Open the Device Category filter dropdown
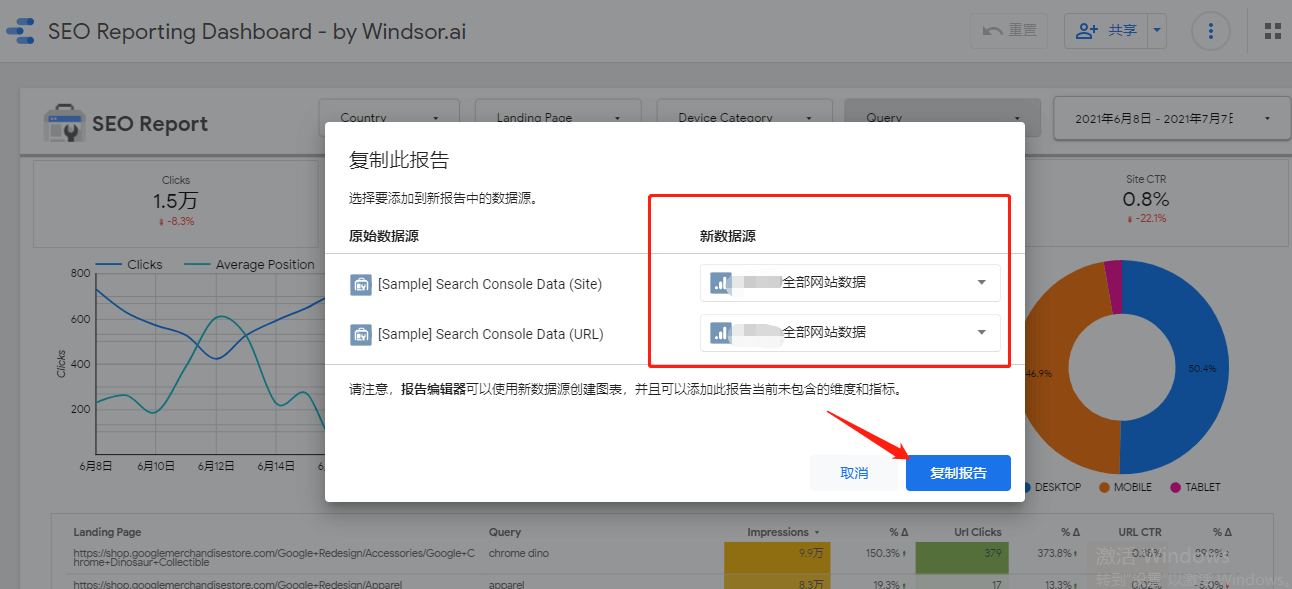Image resolution: width=1292 pixels, height=589 pixels. [x=744, y=118]
